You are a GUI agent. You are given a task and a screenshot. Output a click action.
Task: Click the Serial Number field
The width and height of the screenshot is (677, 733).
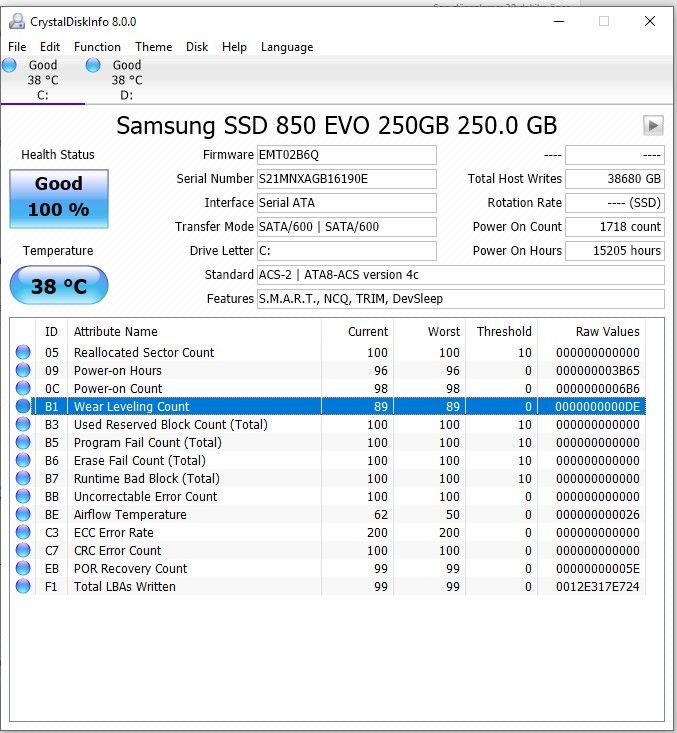347,179
